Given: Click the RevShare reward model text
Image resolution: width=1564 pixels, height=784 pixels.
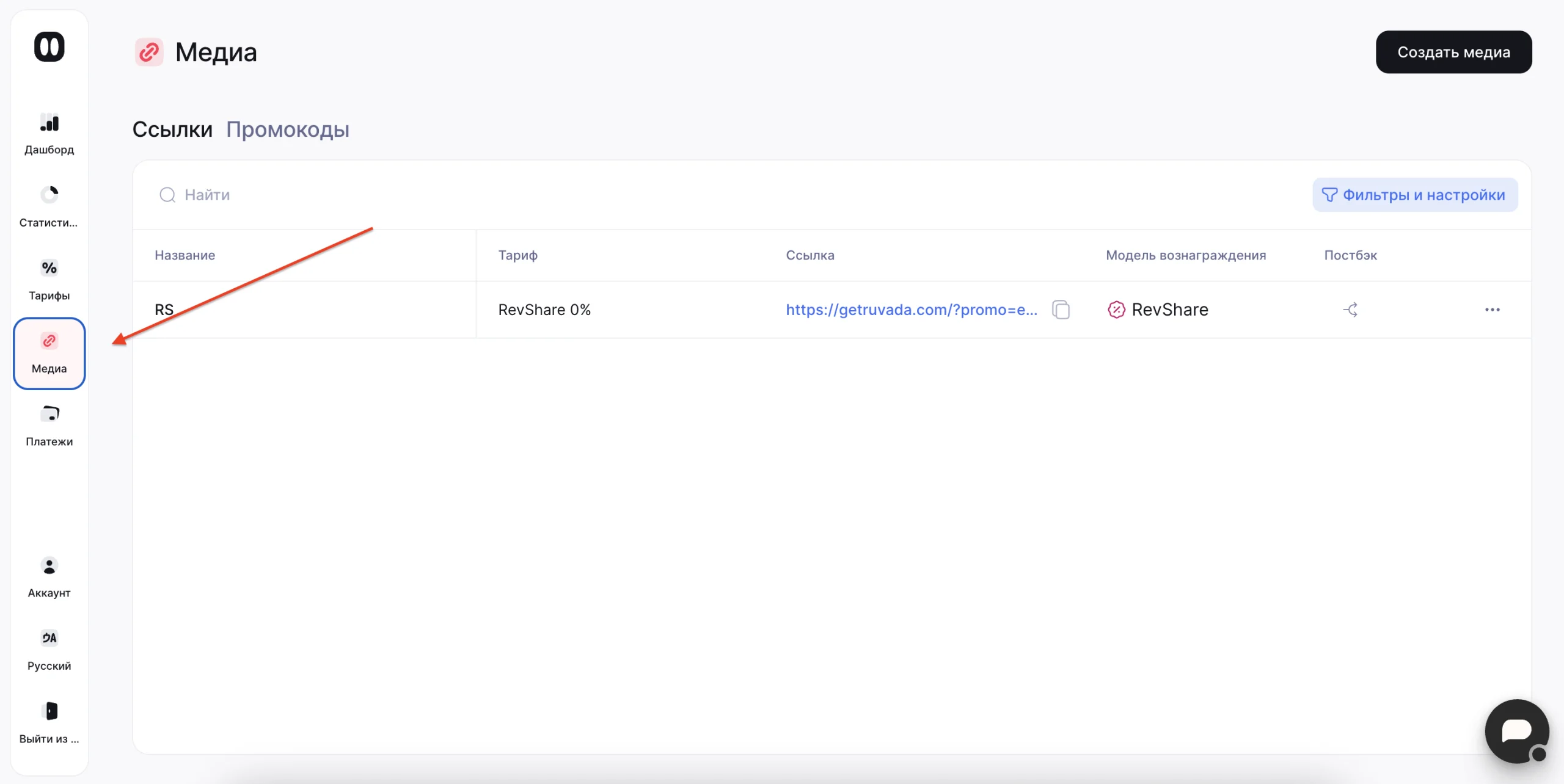Looking at the screenshot, I should (x=1170, y=310).
